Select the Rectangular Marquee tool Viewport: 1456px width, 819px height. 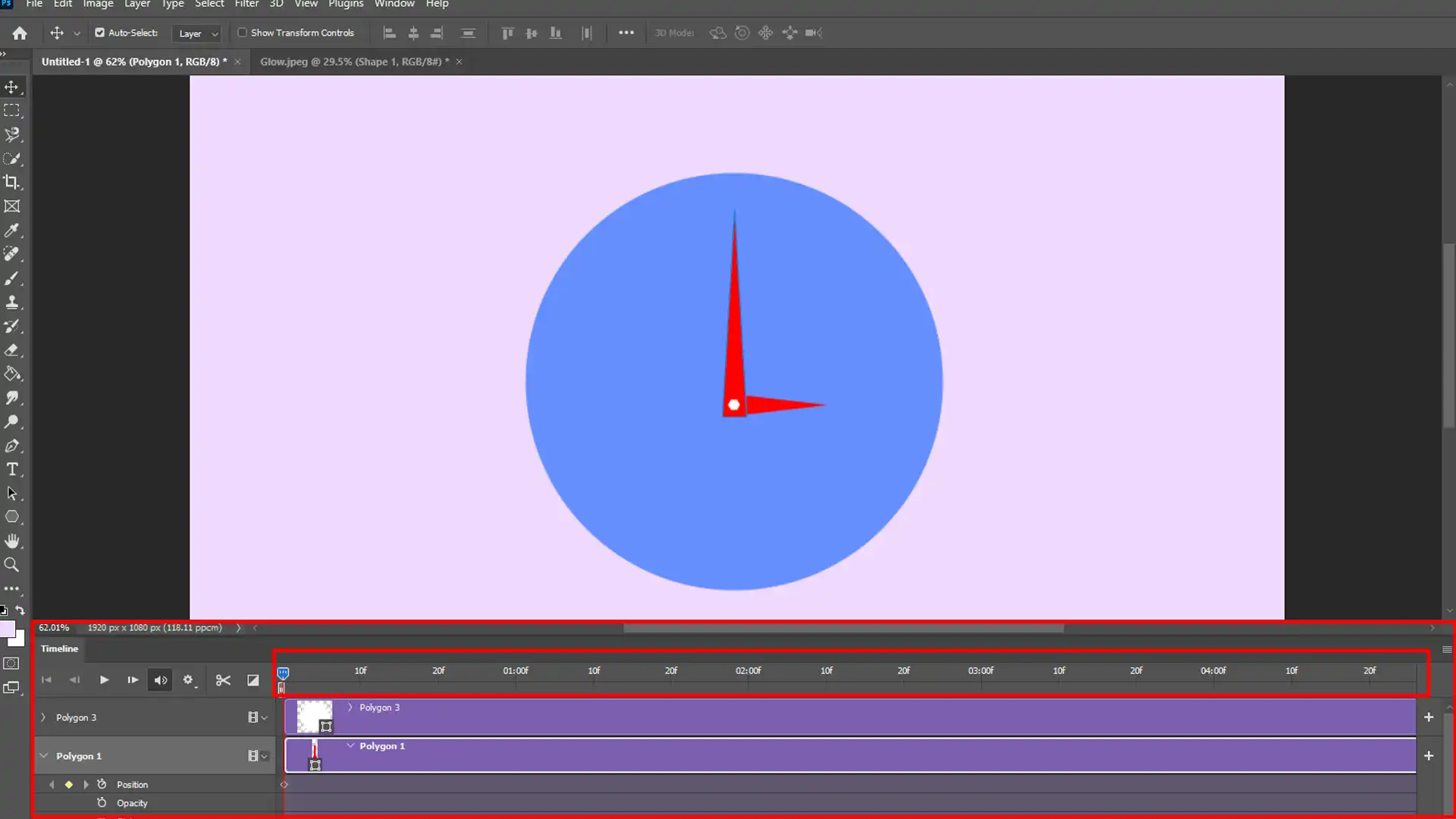point(12,111)
